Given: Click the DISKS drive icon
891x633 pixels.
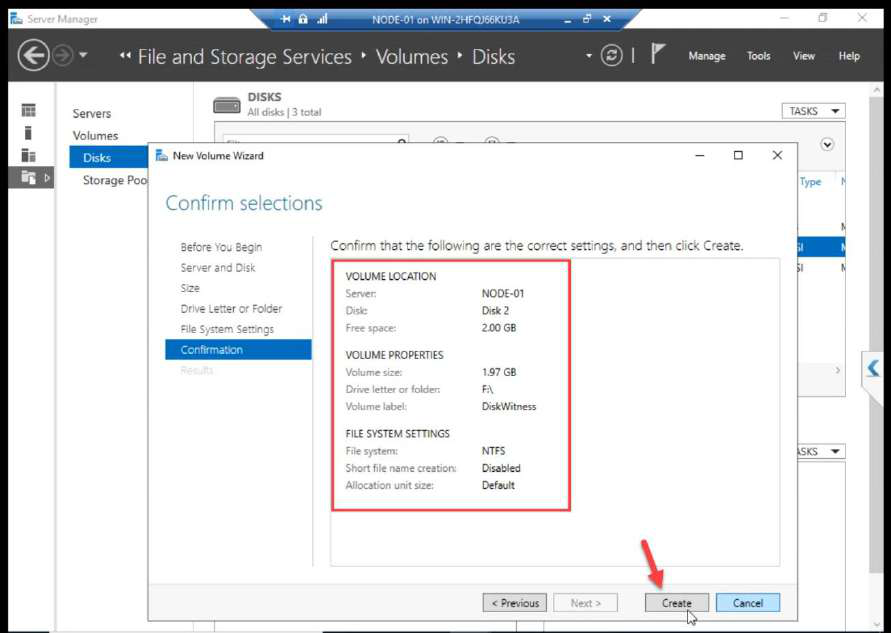Looking at the screenshot, I should coord(227,105).
